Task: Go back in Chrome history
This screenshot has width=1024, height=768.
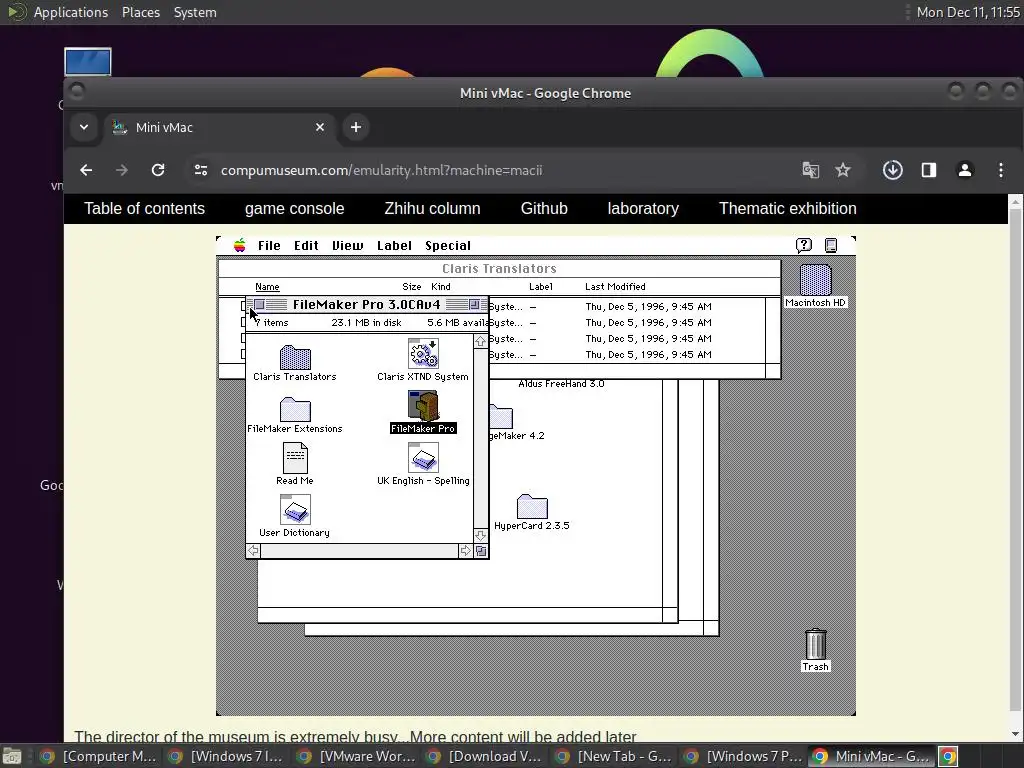Action: click(86, 170)
